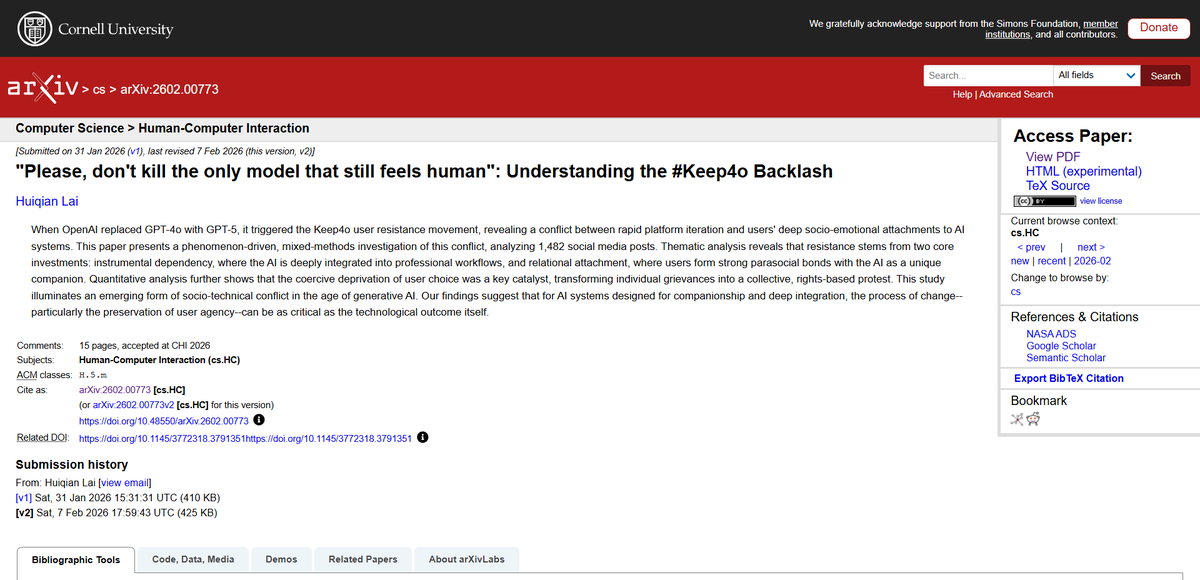This screenshot has width=1200, height=580.
Task: Open the Code, Data, Media tab
Action: click(193, 559)
